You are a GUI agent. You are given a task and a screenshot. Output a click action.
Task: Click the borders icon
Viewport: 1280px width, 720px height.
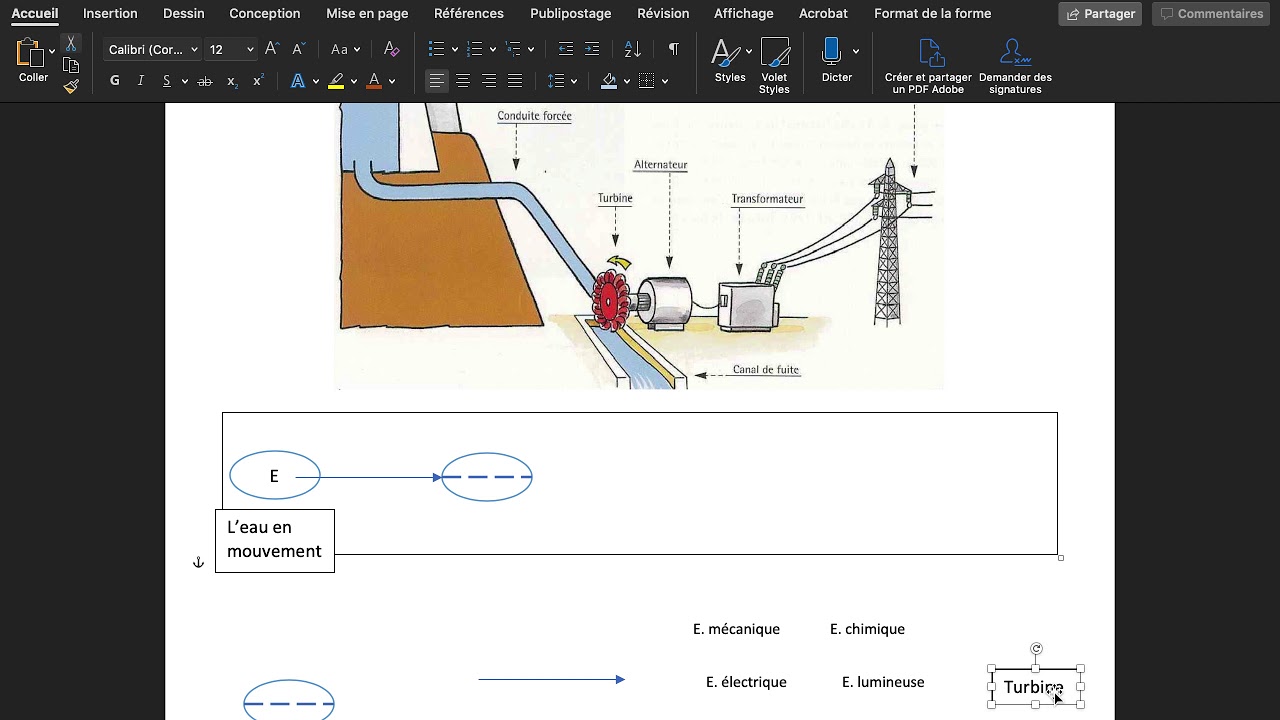pos(646,81)
